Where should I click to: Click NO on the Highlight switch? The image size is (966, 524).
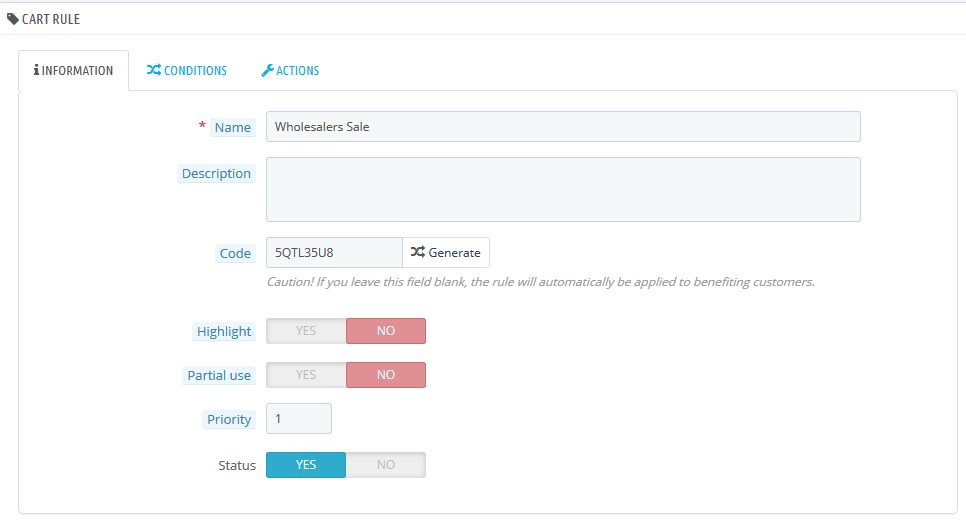[386, 331]
